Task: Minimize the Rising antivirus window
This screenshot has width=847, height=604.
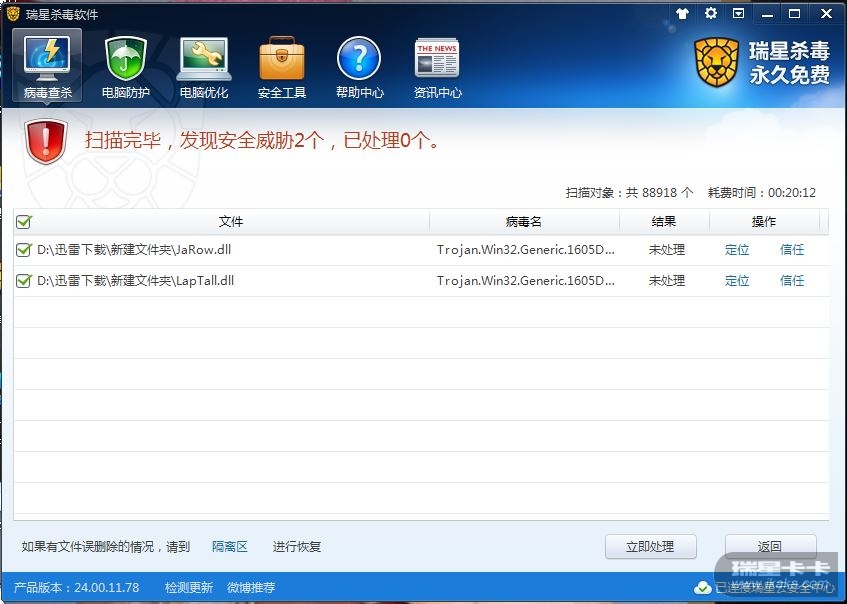Action: tap(767, 14)
